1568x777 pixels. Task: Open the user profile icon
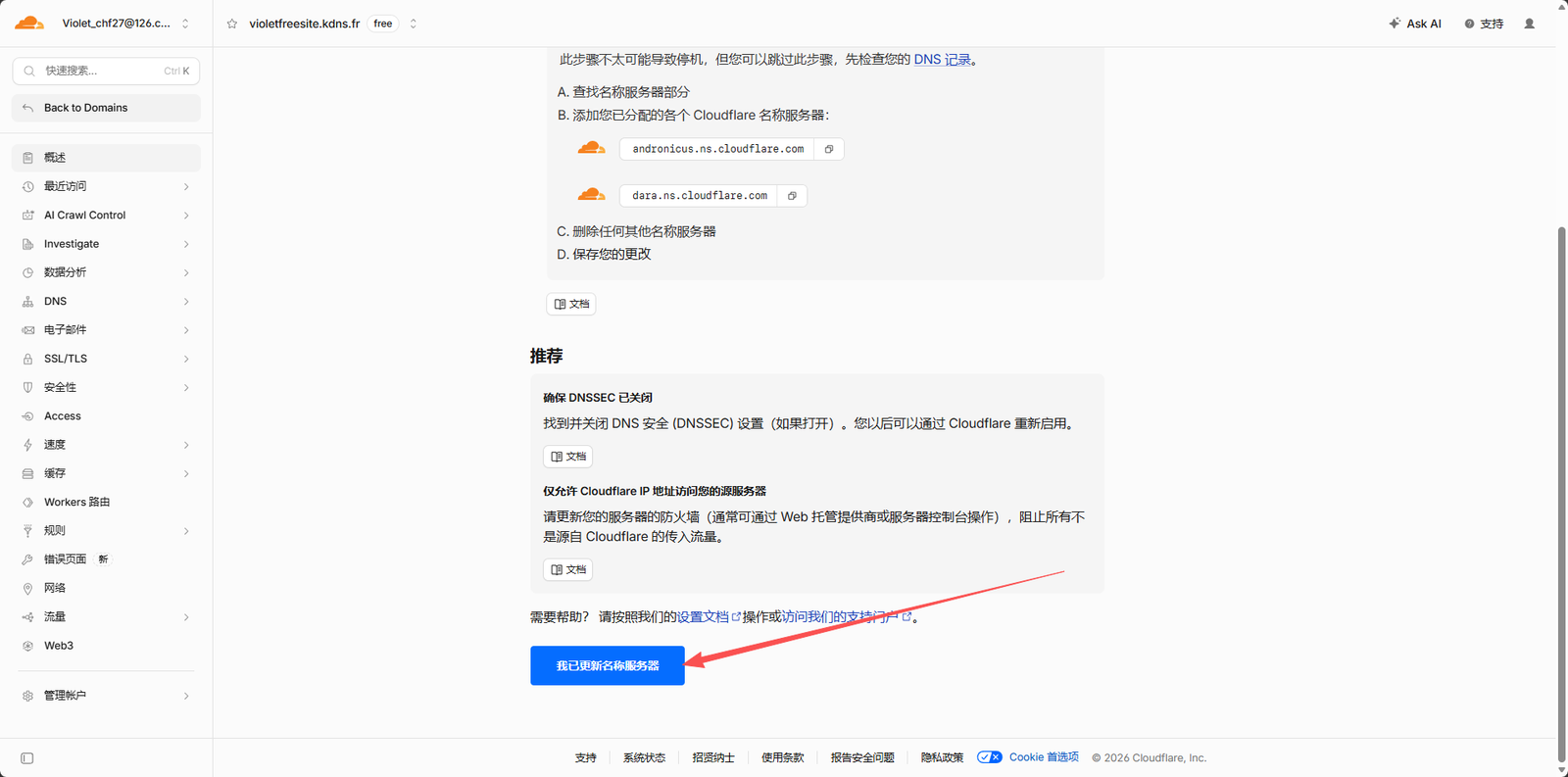click(1529, 24)
